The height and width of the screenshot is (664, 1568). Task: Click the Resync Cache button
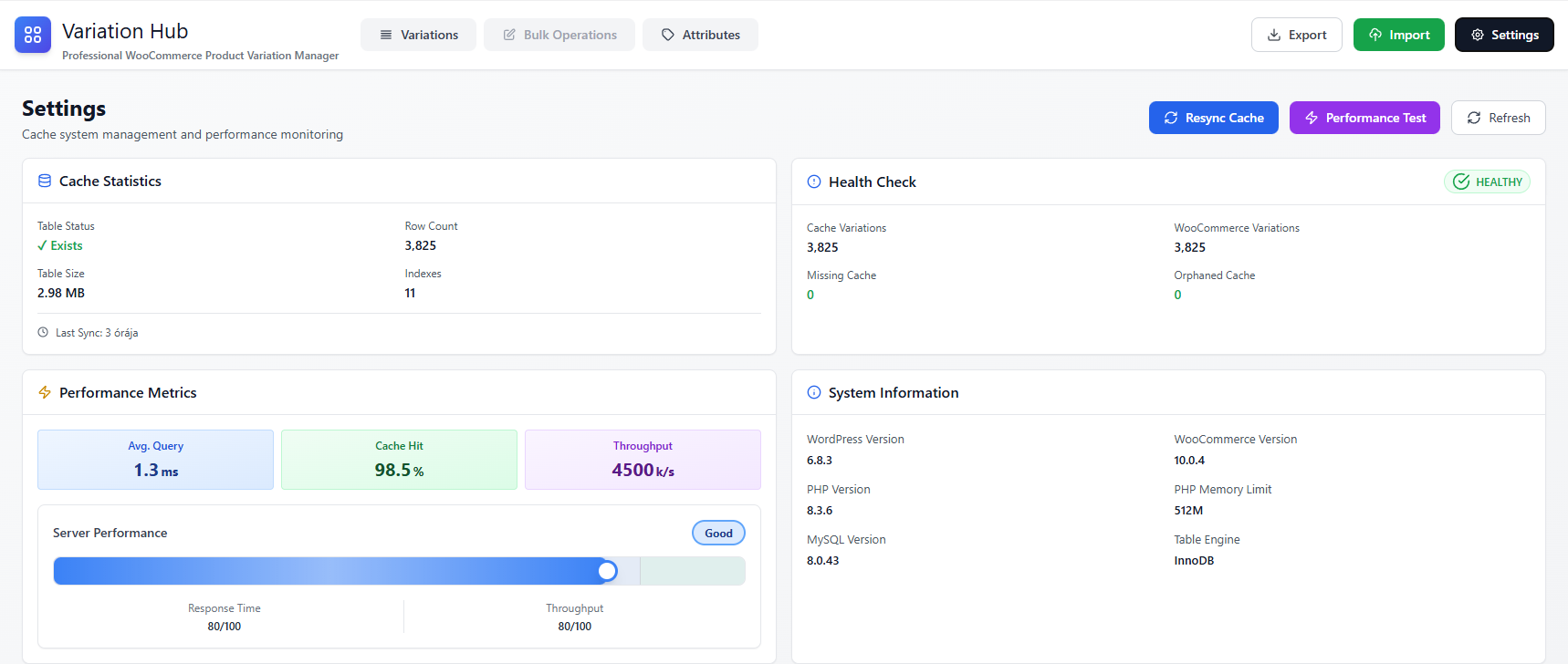click(x=1213, y=118)
